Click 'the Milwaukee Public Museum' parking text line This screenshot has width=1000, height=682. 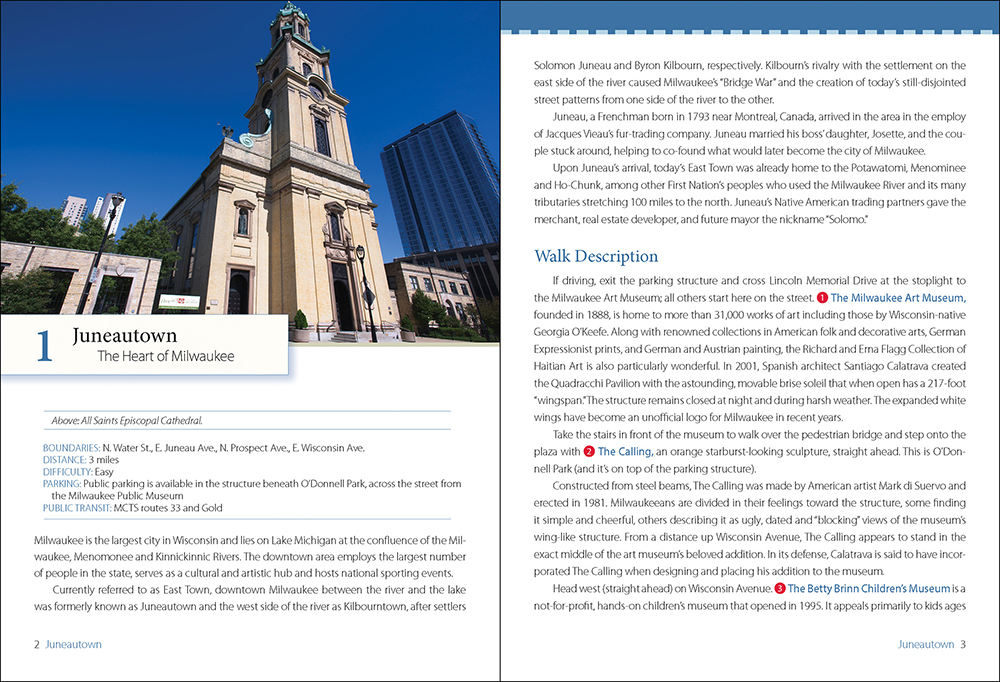[x=117, y=496]
